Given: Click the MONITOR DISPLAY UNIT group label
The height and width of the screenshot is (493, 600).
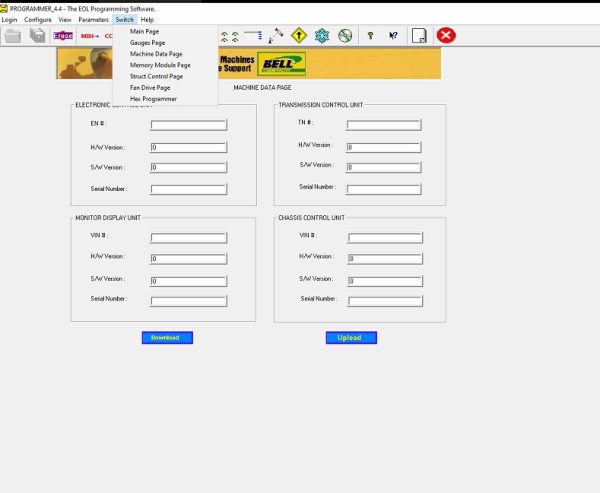Looking at the screenshot, I should 108,218.
